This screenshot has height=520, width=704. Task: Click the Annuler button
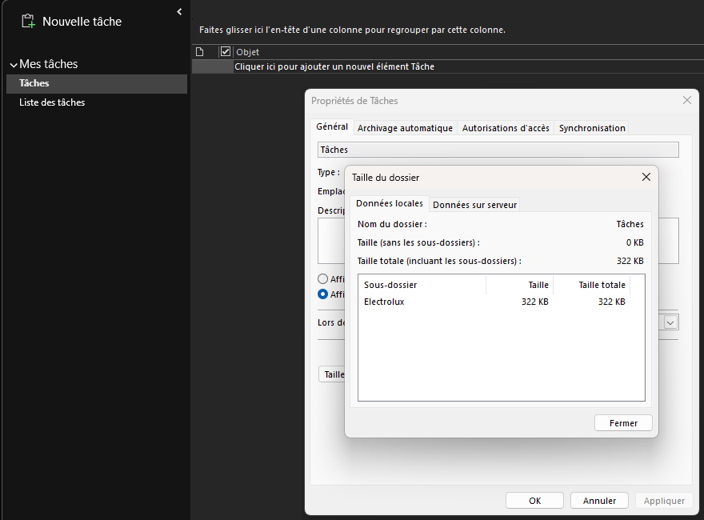coord(599,501)
